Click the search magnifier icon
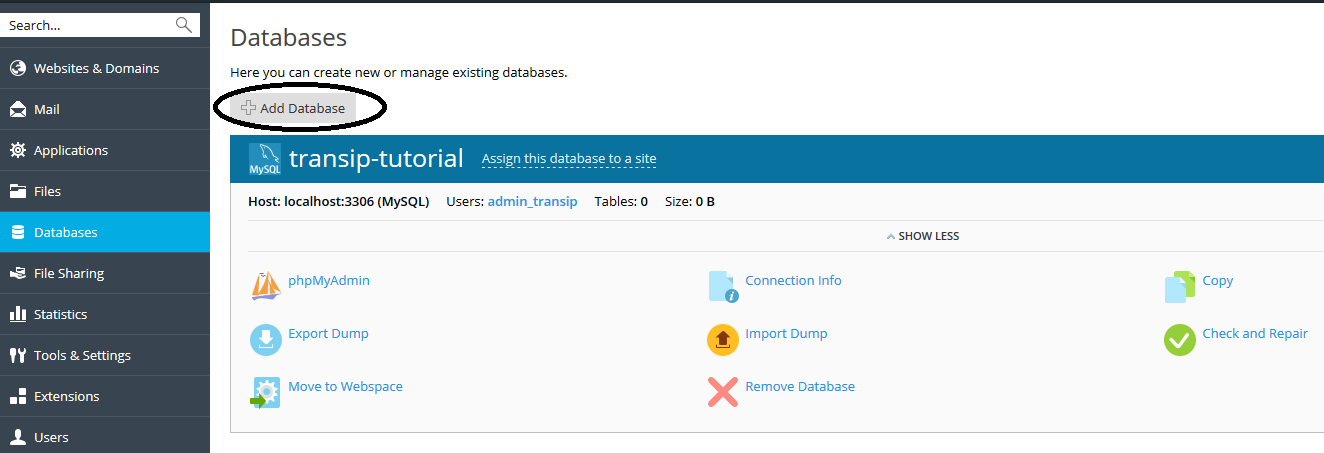The width and height of the screenshot is (1324, 453). point(183,25)
